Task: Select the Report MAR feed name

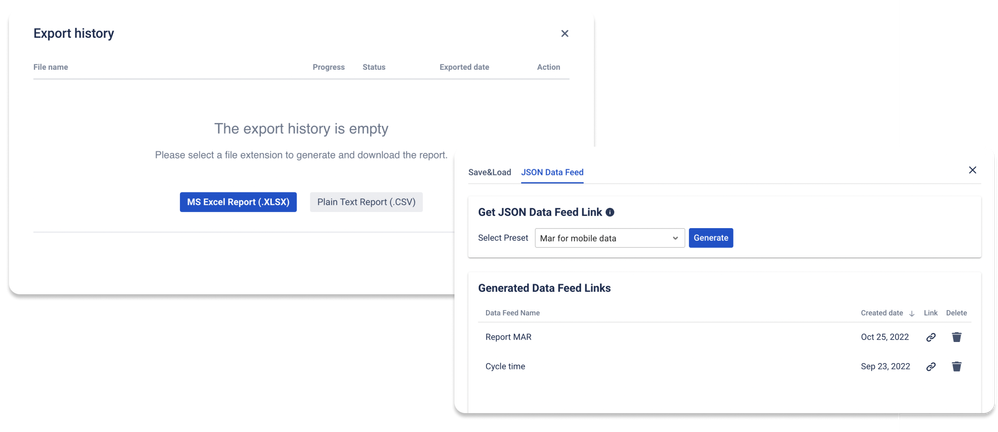Action: [x=508, y=337]
